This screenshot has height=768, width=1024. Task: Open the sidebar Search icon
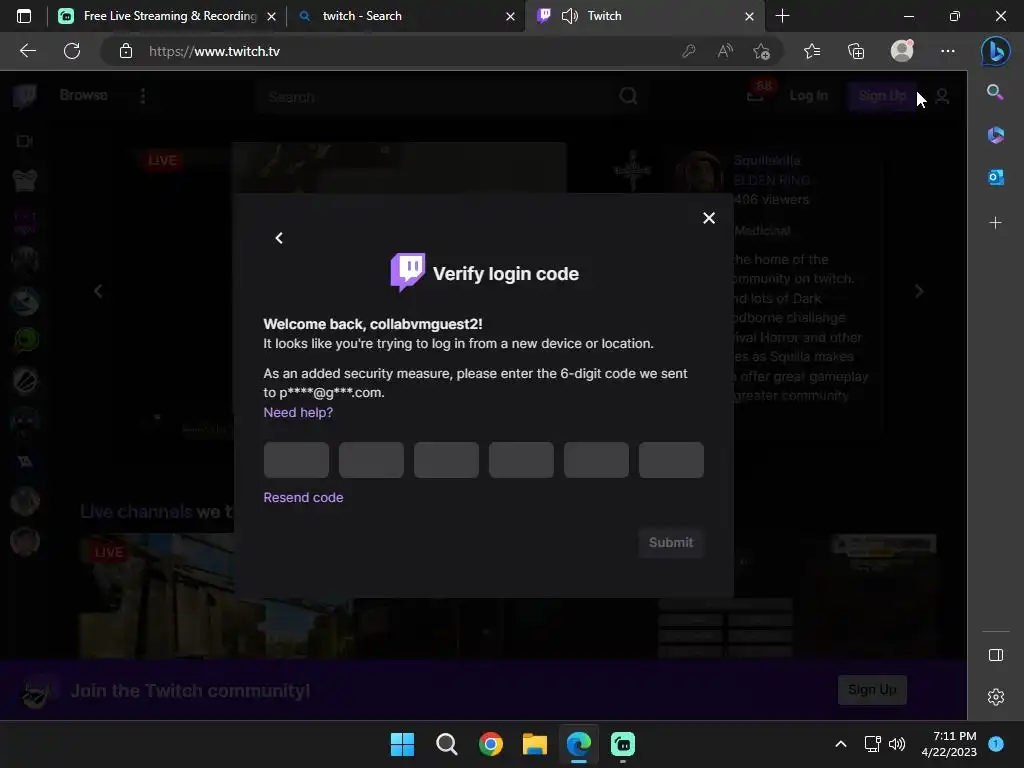click(x=995, y=92)
